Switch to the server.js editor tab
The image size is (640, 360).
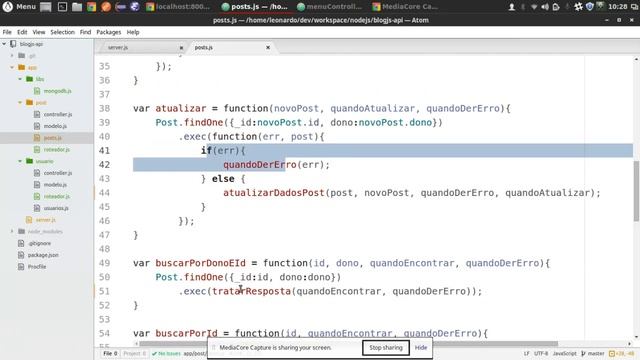[x=118, y=47]
